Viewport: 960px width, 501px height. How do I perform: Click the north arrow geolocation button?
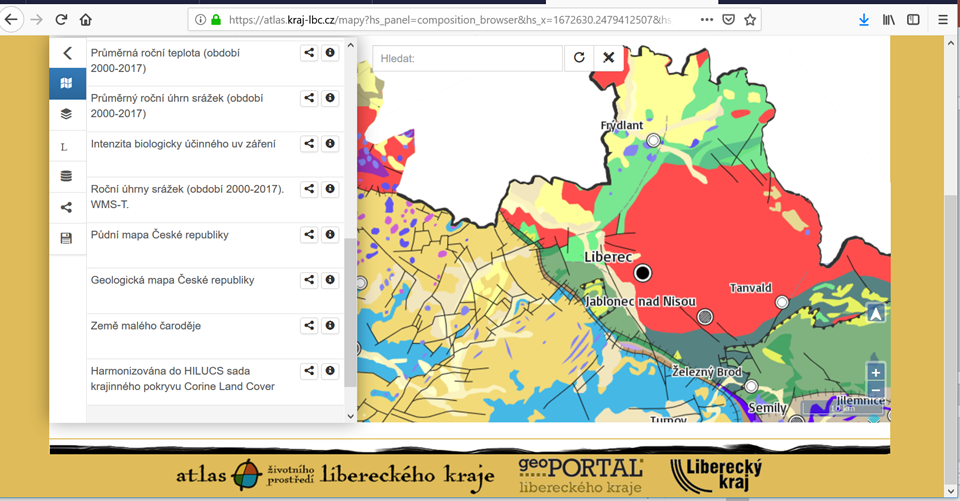pyautogui.click(x=876, y=314)
